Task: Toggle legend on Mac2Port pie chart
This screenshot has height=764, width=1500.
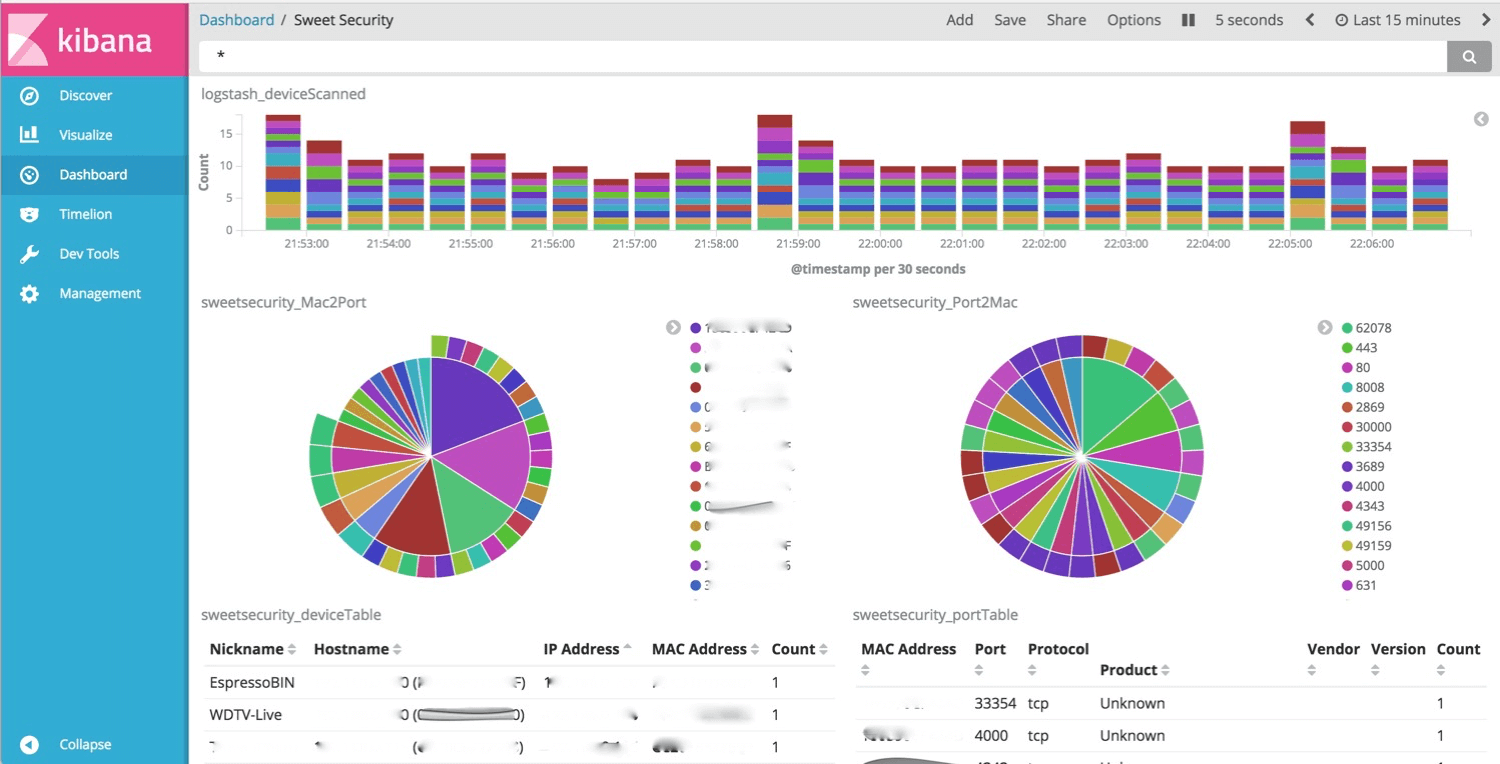Action: coord(673,328)
